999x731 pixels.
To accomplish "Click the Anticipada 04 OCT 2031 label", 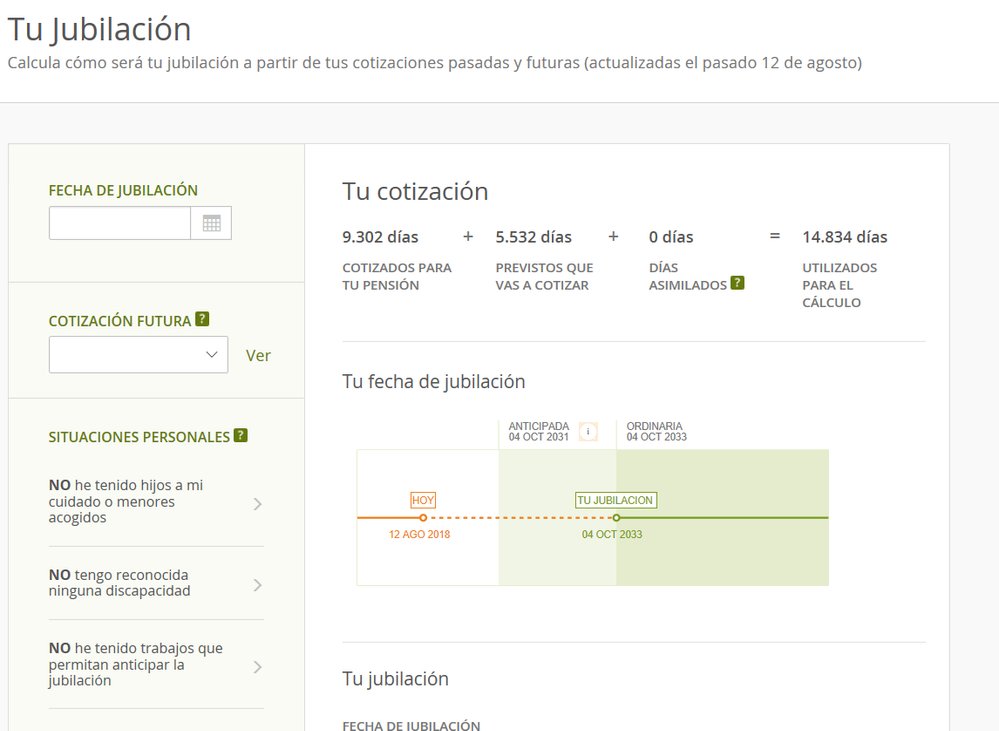I will tap(538, 432).
